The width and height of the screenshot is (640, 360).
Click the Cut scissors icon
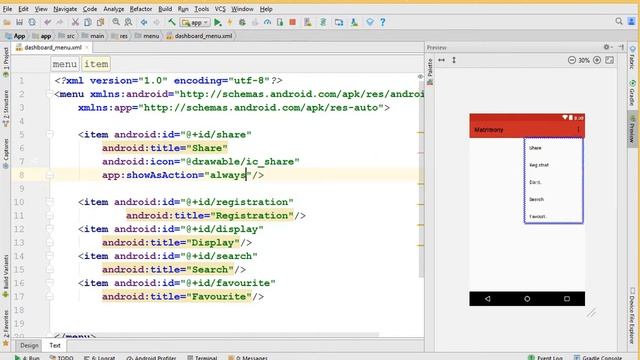(75, 22)
